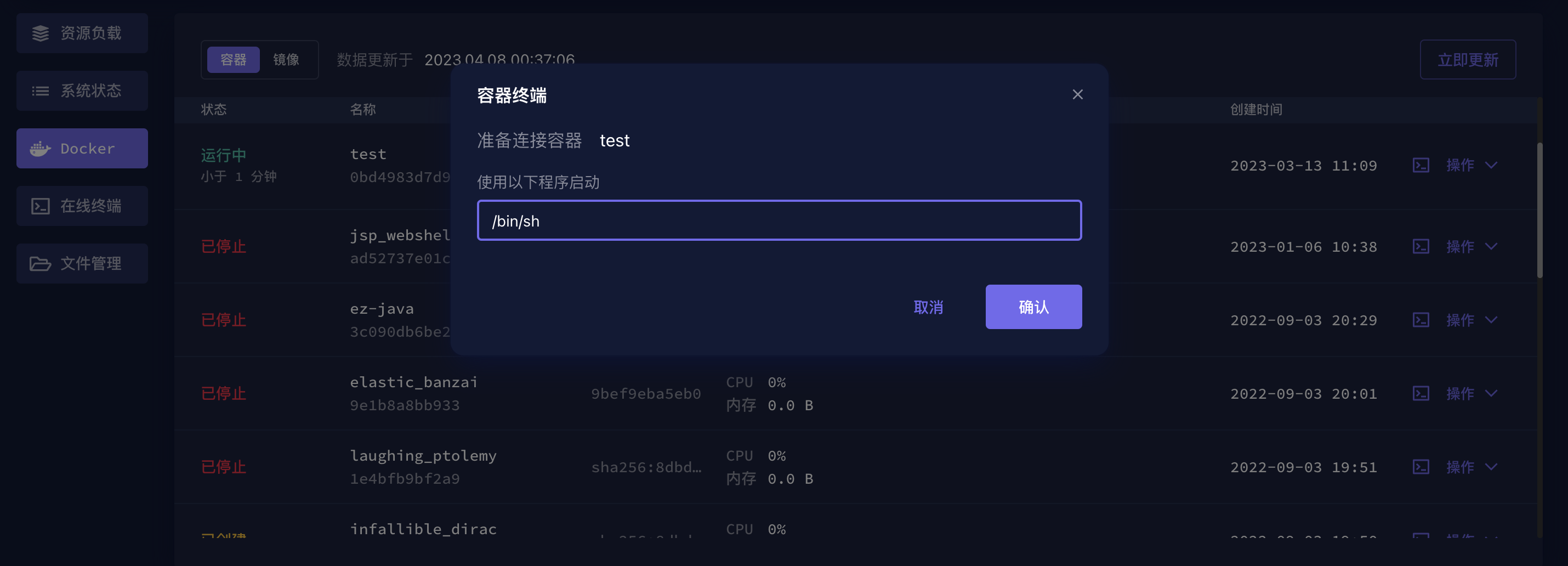Select the 容器 tab

233,60
